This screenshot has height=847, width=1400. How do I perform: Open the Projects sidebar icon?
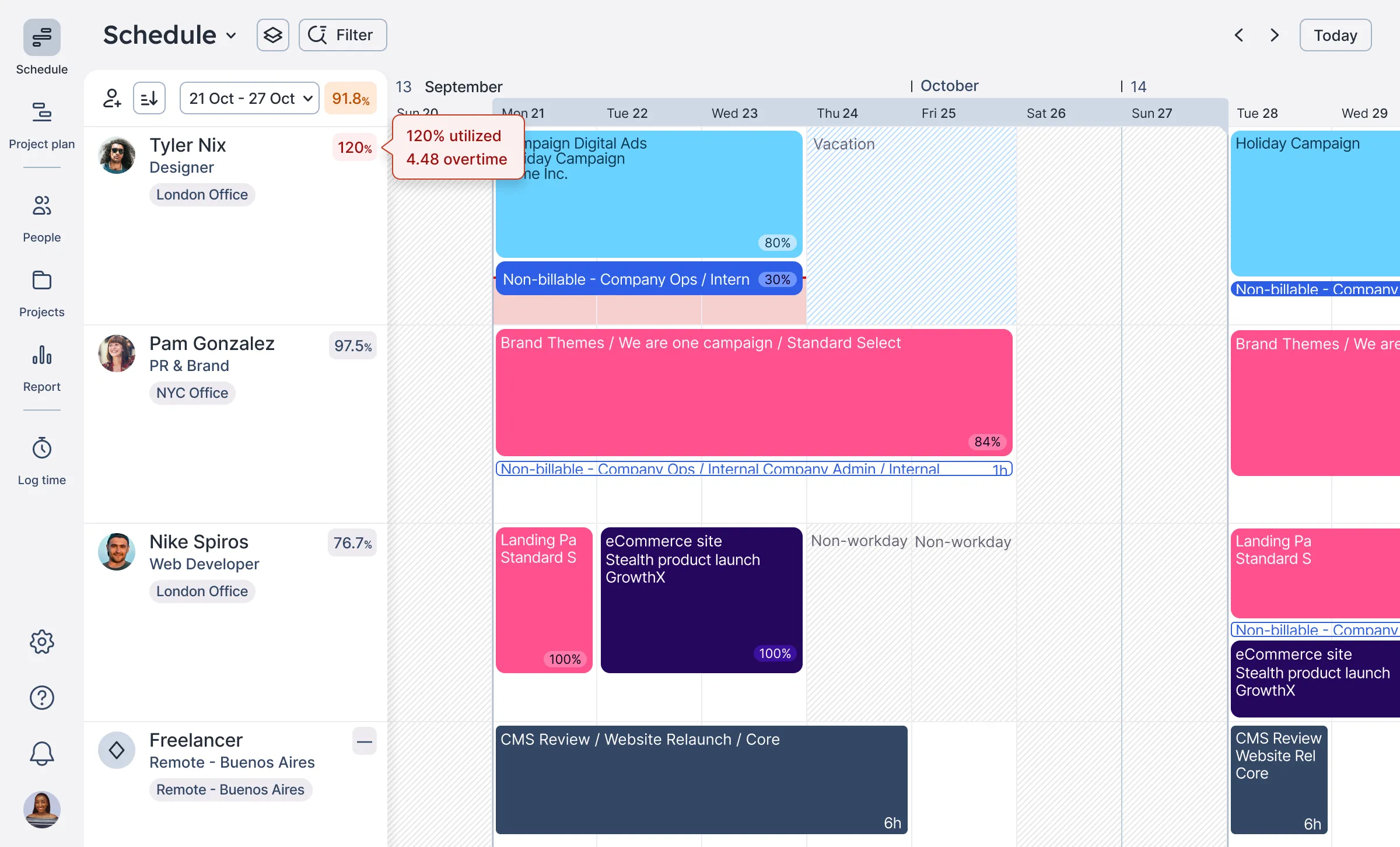pyautogui.click(x=41, y=281)
